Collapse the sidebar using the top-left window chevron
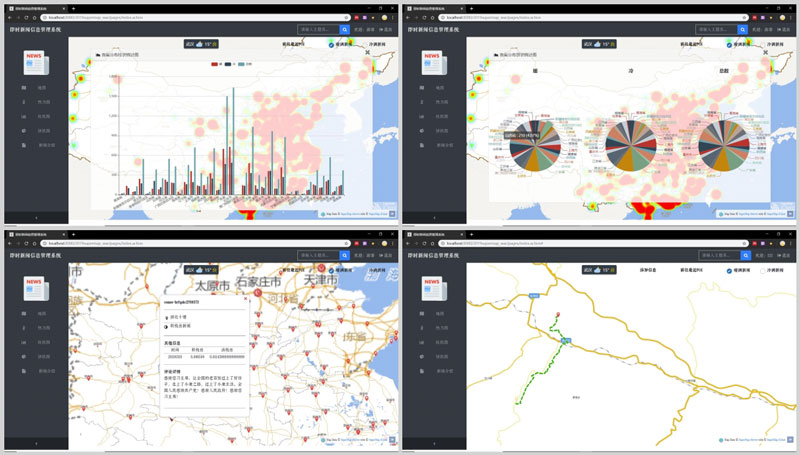Viewport: 800px width, 455px height. [36, 216]
